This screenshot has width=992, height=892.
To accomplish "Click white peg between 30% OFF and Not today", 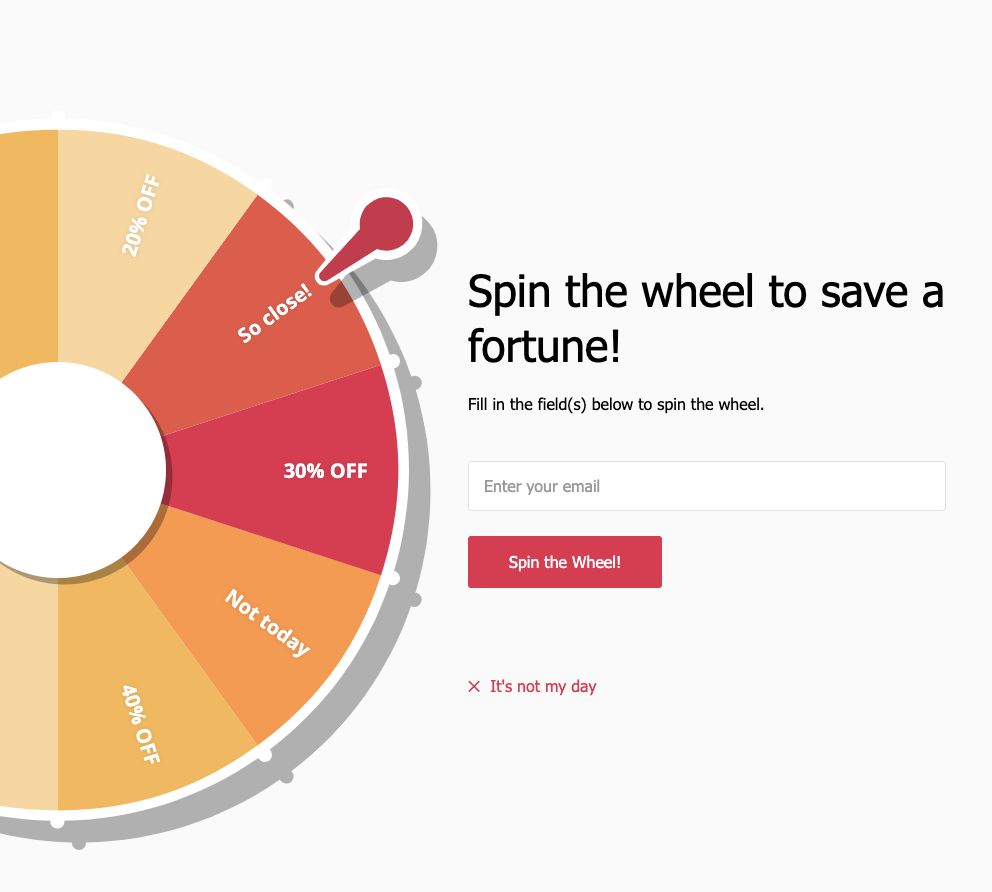I will [392, 578].
